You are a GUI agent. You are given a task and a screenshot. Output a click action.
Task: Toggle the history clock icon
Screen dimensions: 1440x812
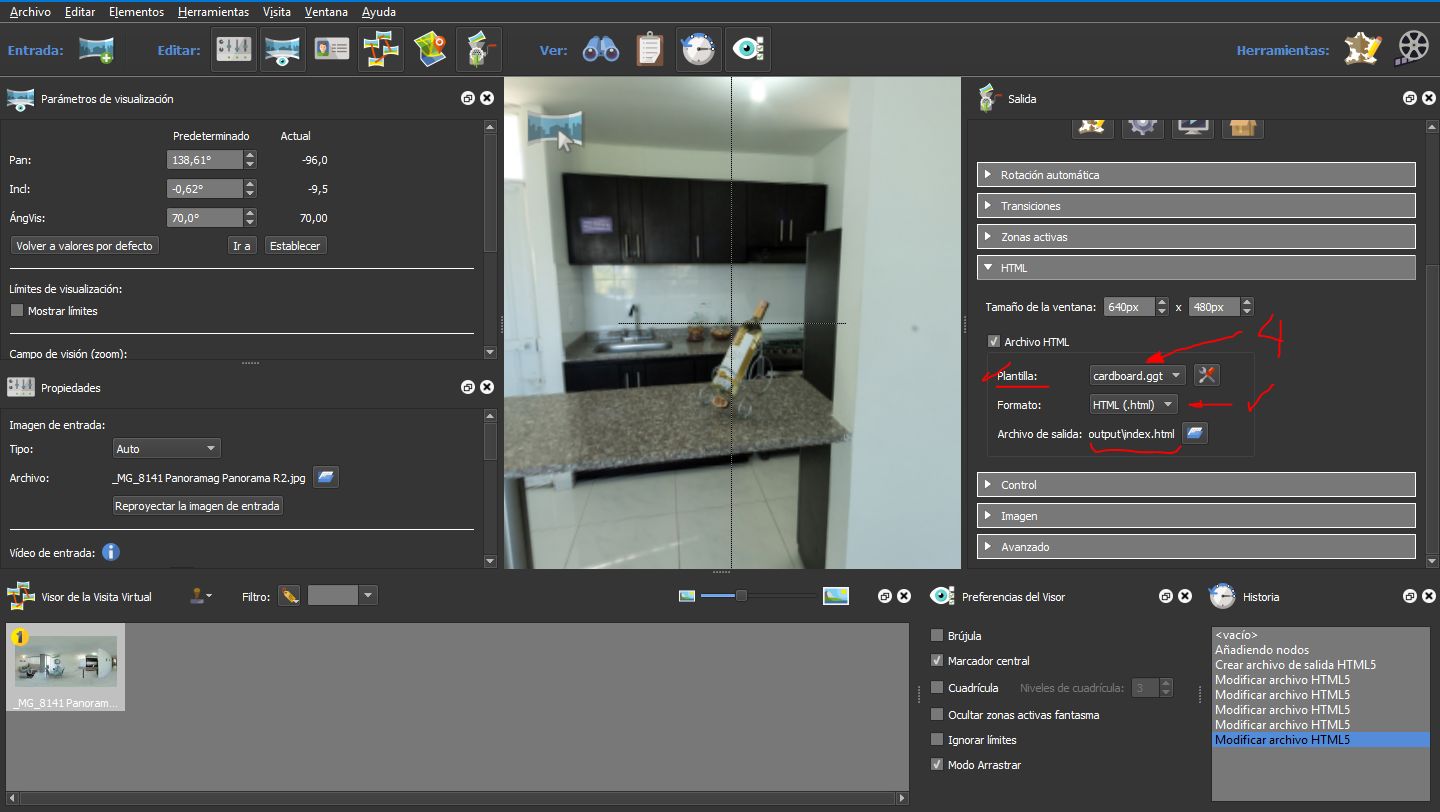coord(699,50)
